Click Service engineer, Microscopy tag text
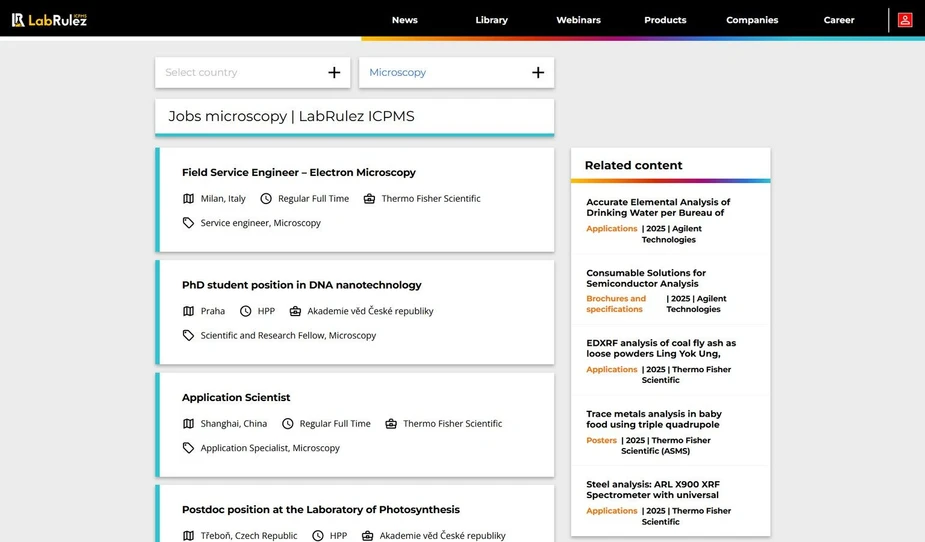The image size is (925, 542). coord(260,223)
